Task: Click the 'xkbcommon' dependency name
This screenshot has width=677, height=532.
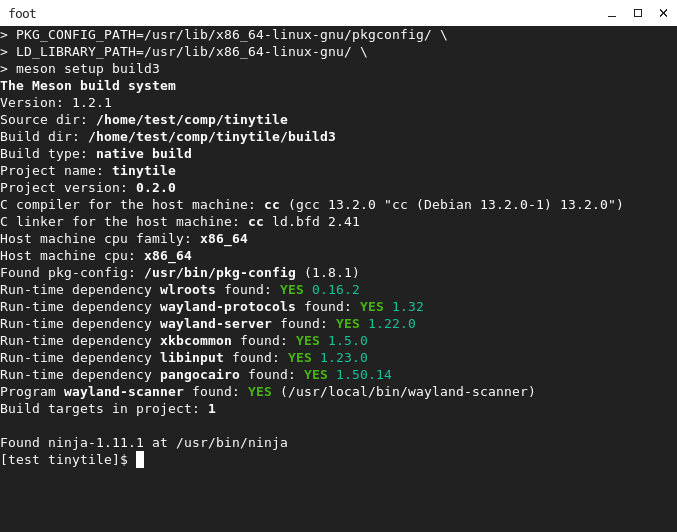Action: click(196, 341)
